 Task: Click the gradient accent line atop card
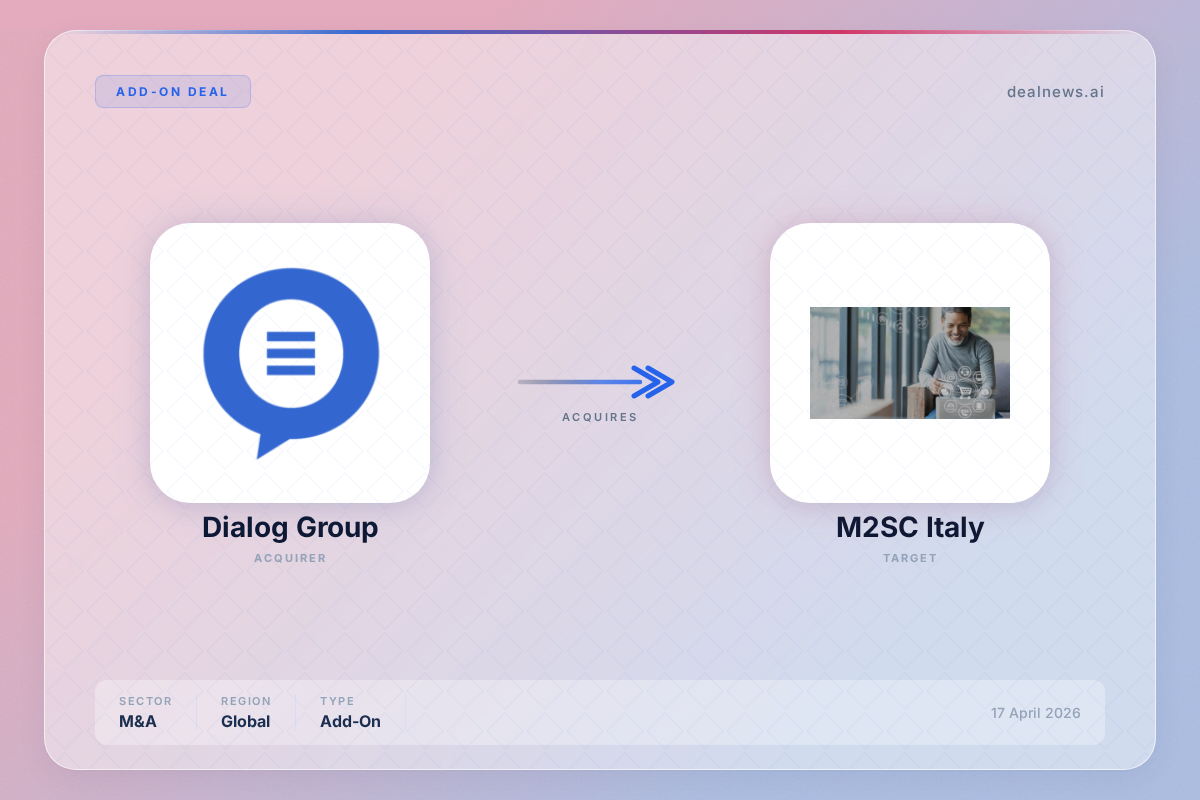[x=600, y=32]
